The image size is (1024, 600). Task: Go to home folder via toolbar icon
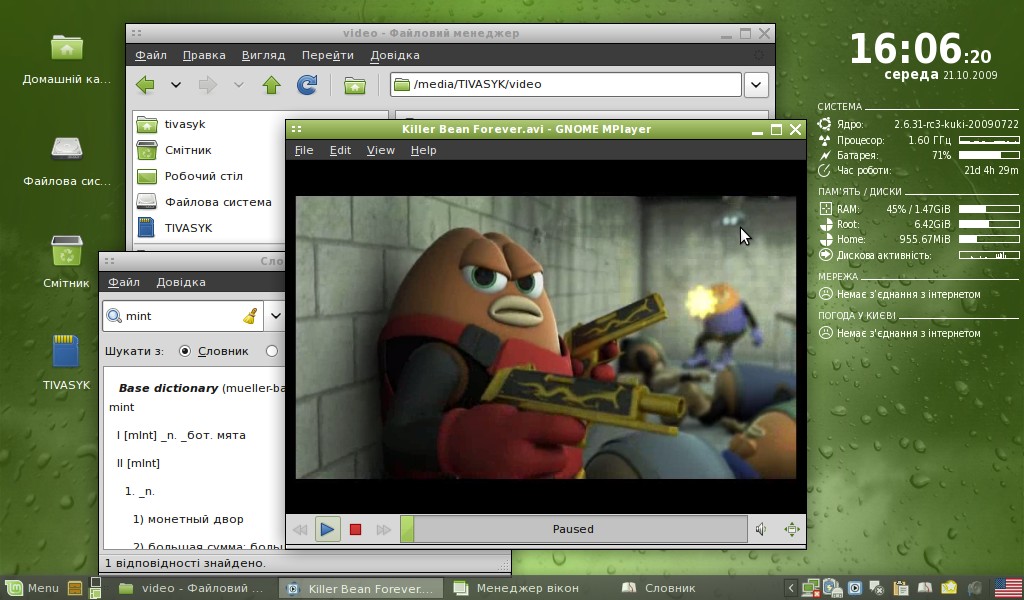(355, 85)
